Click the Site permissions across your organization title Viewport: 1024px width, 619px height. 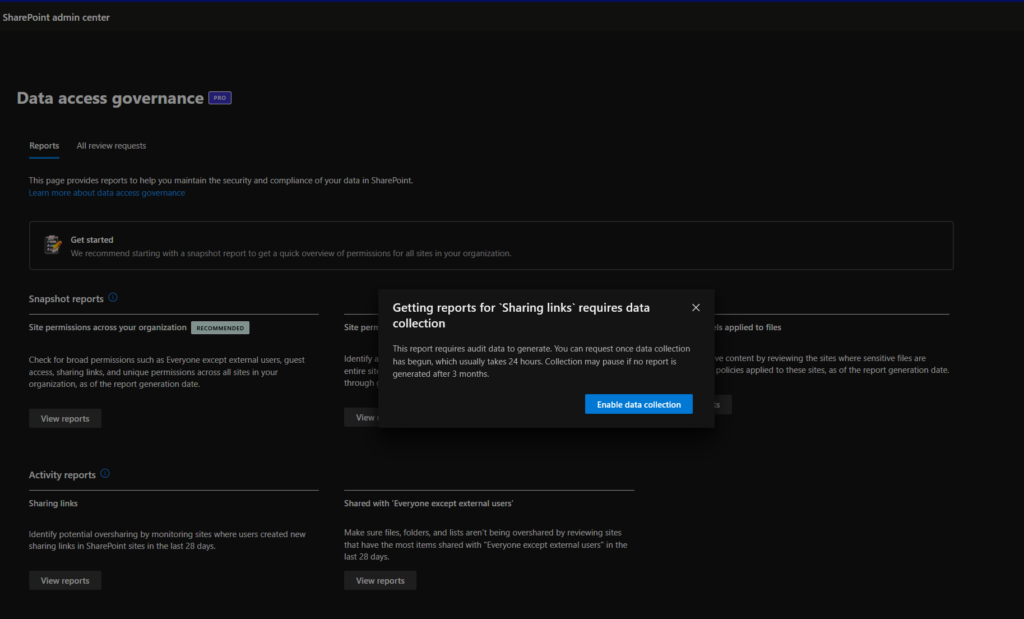tap(108, 327)
